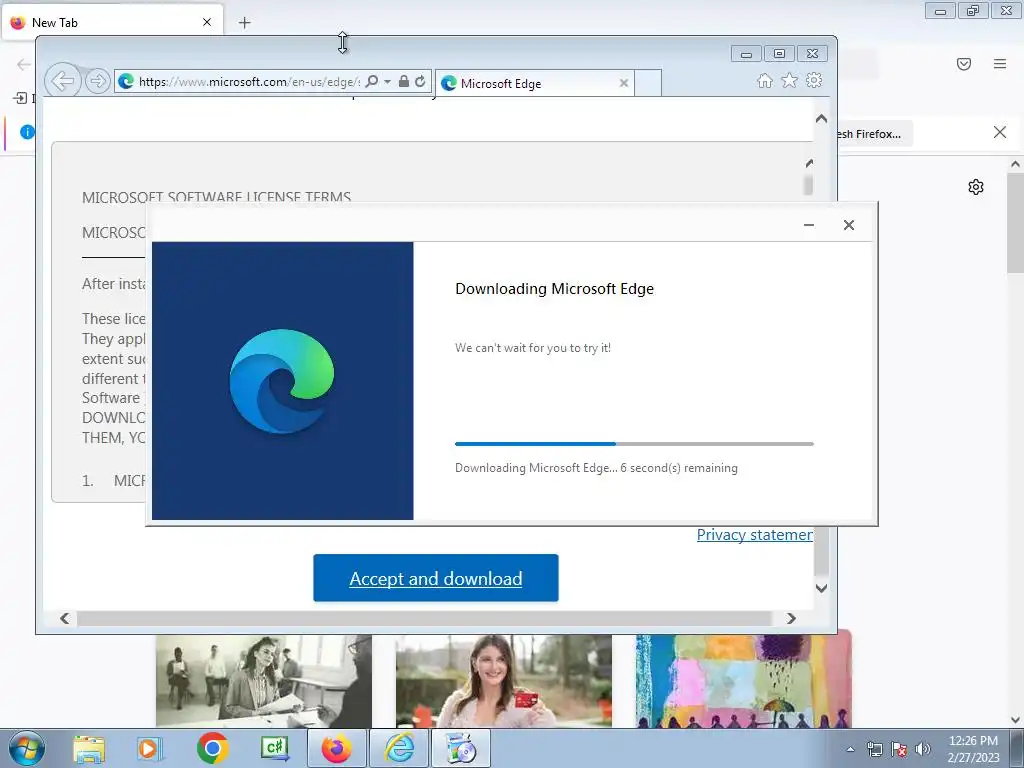This screenshot has height=768, width=1024.
Task: Launch Windows Media Player from taskbar
Action: pyautogui.click(x=150, y=748)
